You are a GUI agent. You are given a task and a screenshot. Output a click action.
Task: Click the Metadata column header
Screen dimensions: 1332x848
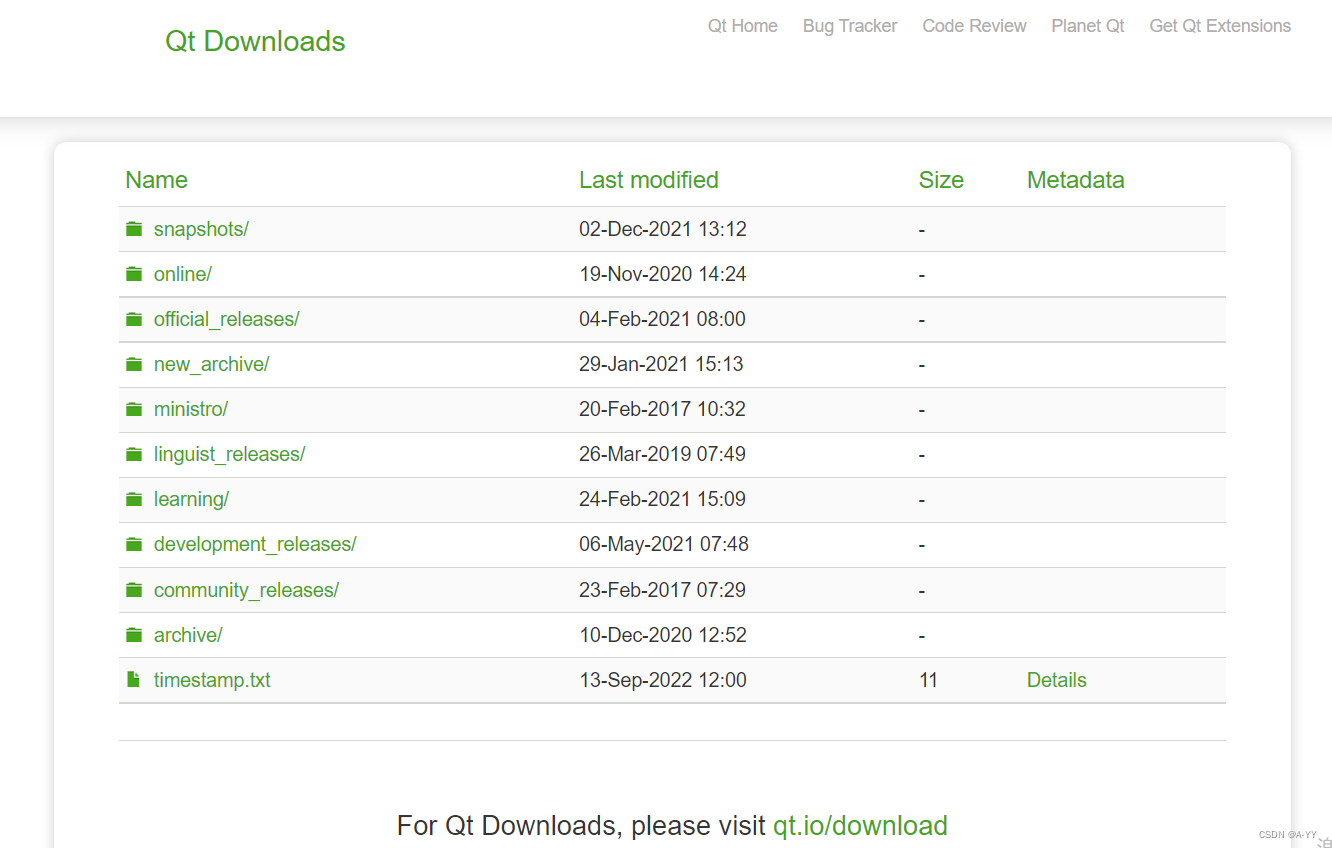(x=1076, y=180)
